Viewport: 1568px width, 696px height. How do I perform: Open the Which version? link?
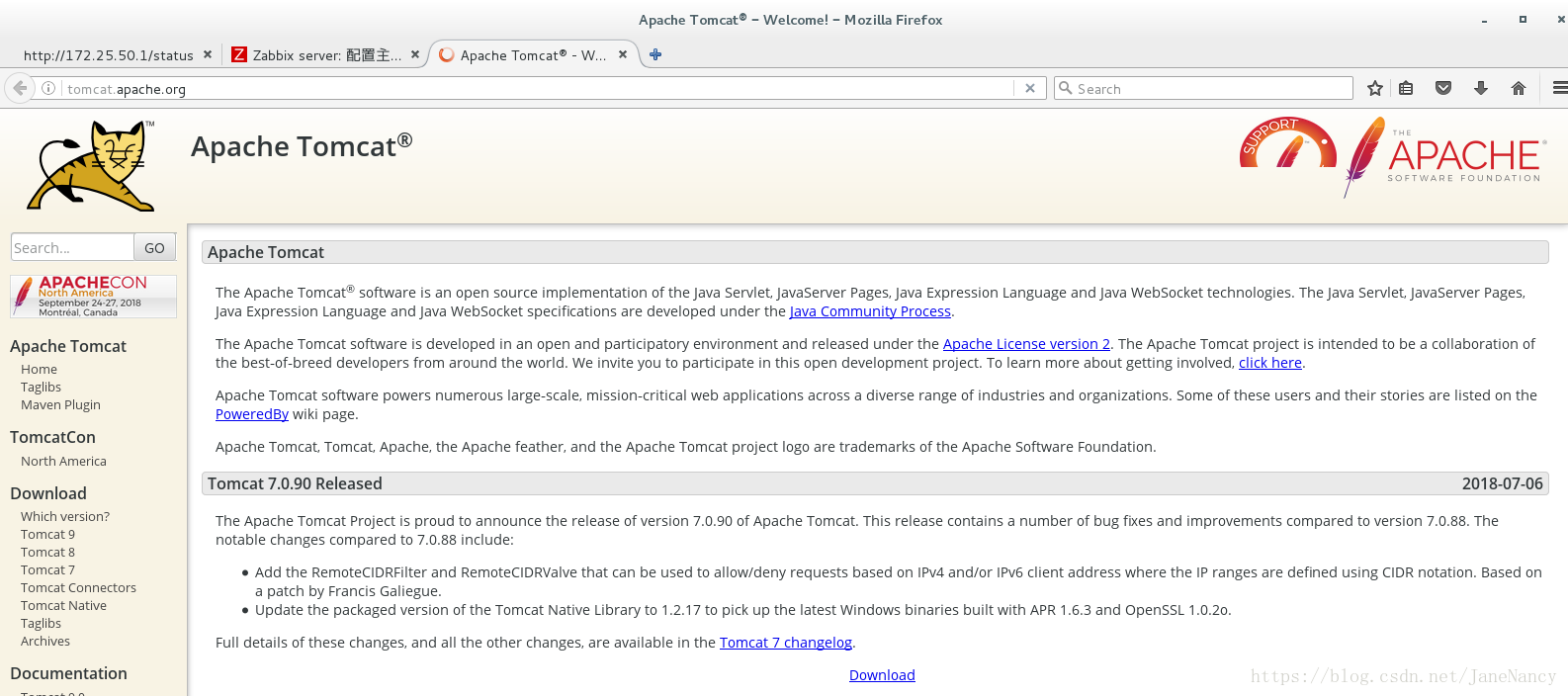[x=65, y=516]
